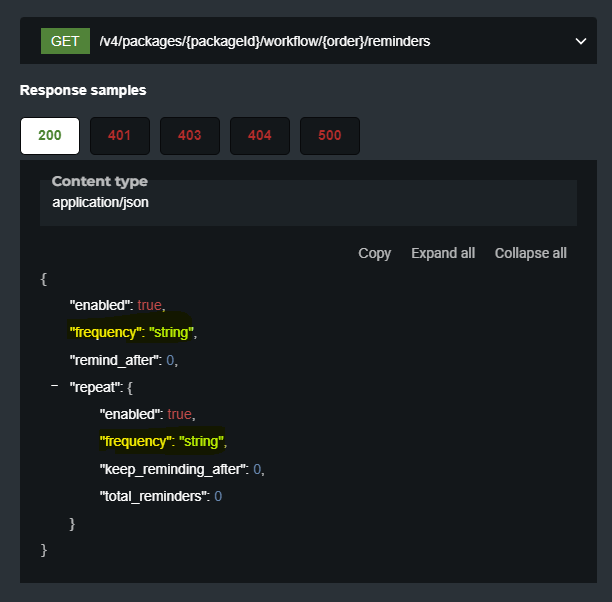Show the 404 response sample

(x=260, y=136)
